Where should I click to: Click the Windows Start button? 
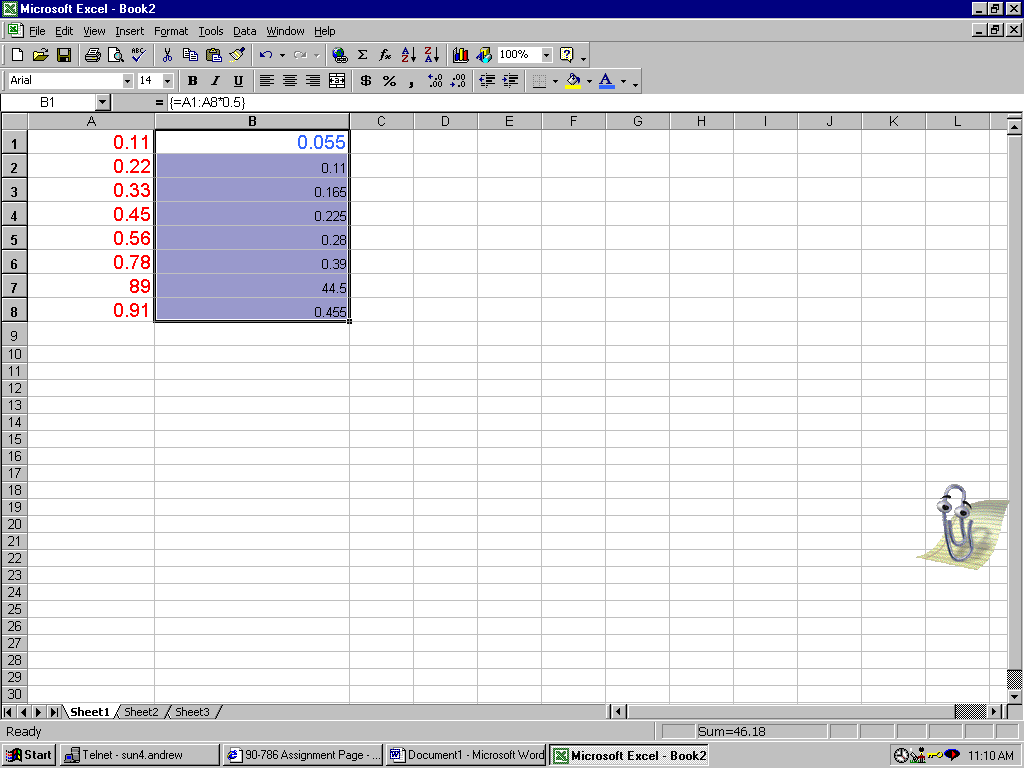tap(29, 756)
